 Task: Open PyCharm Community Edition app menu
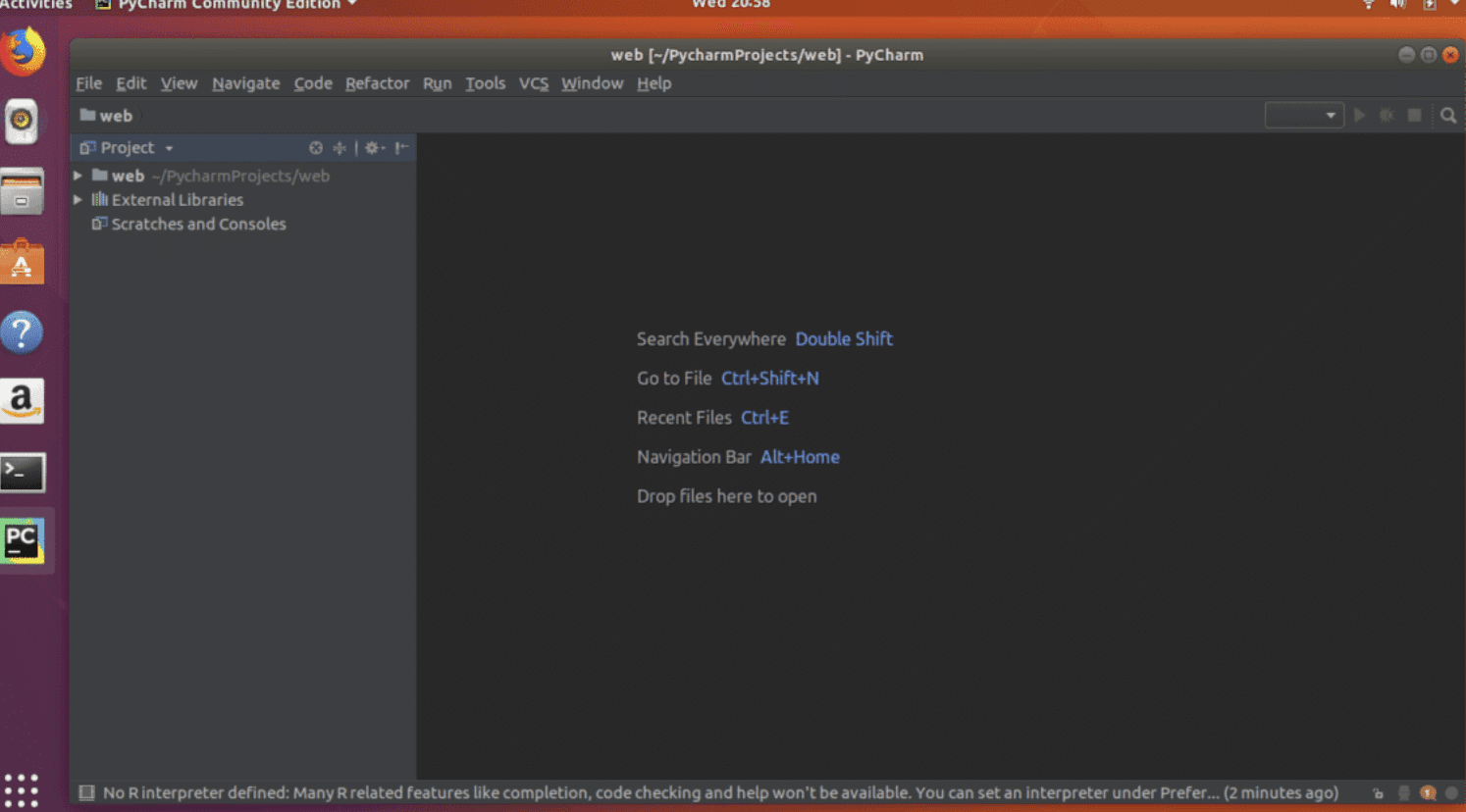tap(227, 5)
